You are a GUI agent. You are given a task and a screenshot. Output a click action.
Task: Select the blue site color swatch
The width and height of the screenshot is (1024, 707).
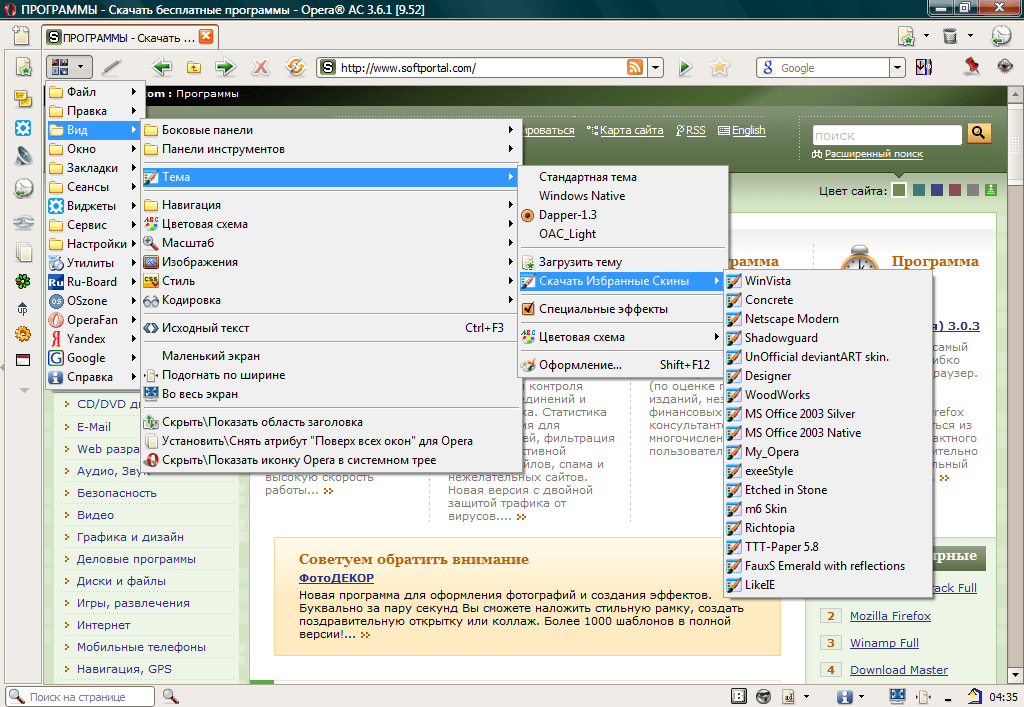pos(936,190)
